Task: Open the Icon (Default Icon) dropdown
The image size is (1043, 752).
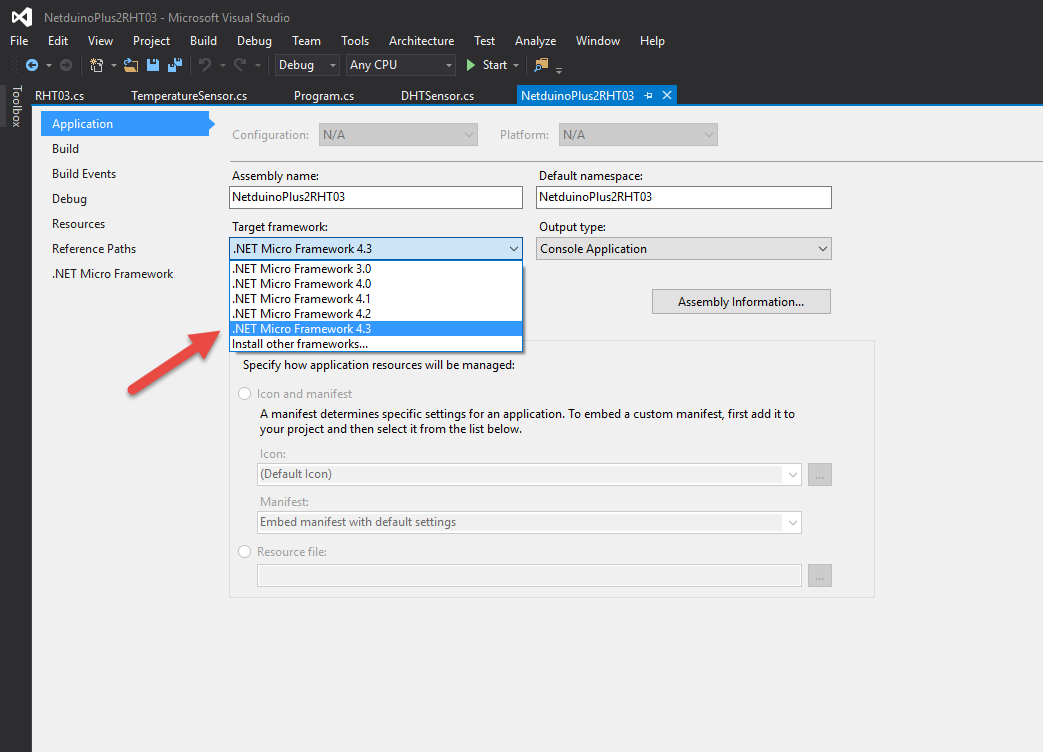Action: pyautogui.click(x=529, y=475)
